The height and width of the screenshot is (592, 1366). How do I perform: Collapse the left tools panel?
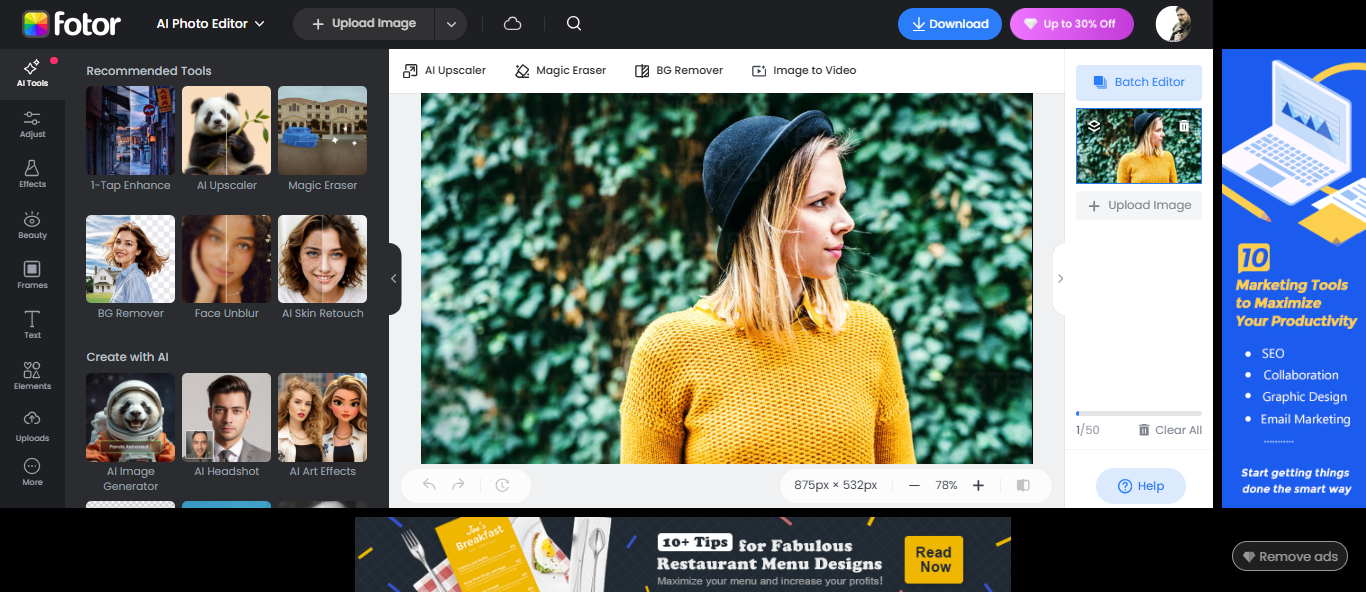(x=394, y=279)
